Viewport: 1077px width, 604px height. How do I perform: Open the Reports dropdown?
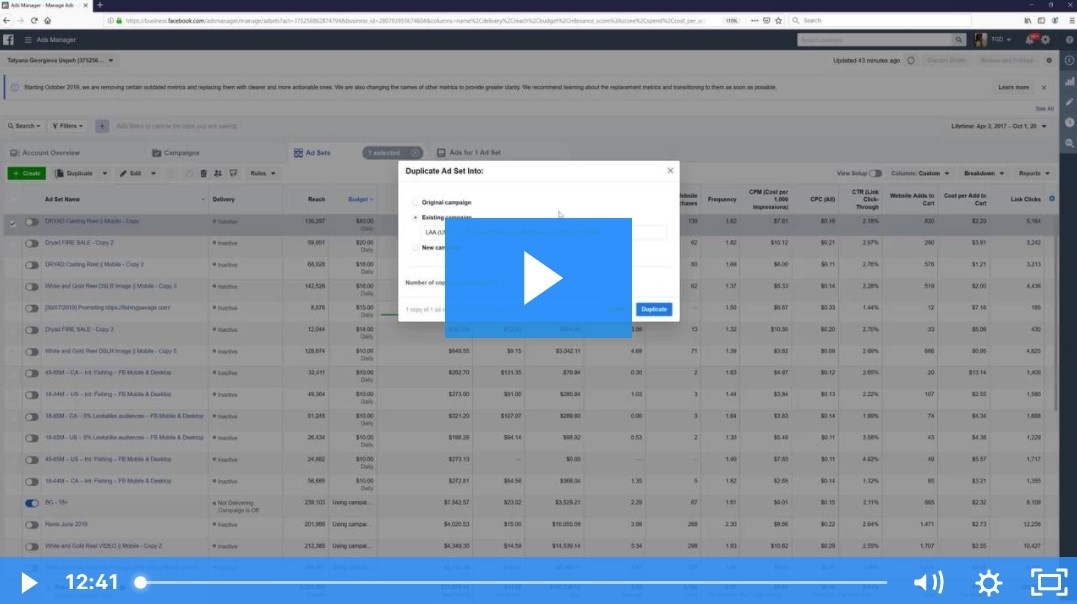click(1034, 173)
